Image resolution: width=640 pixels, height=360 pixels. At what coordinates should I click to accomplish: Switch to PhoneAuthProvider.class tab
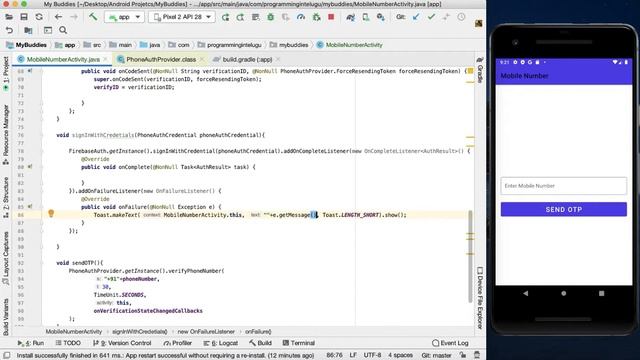[161, 60]
